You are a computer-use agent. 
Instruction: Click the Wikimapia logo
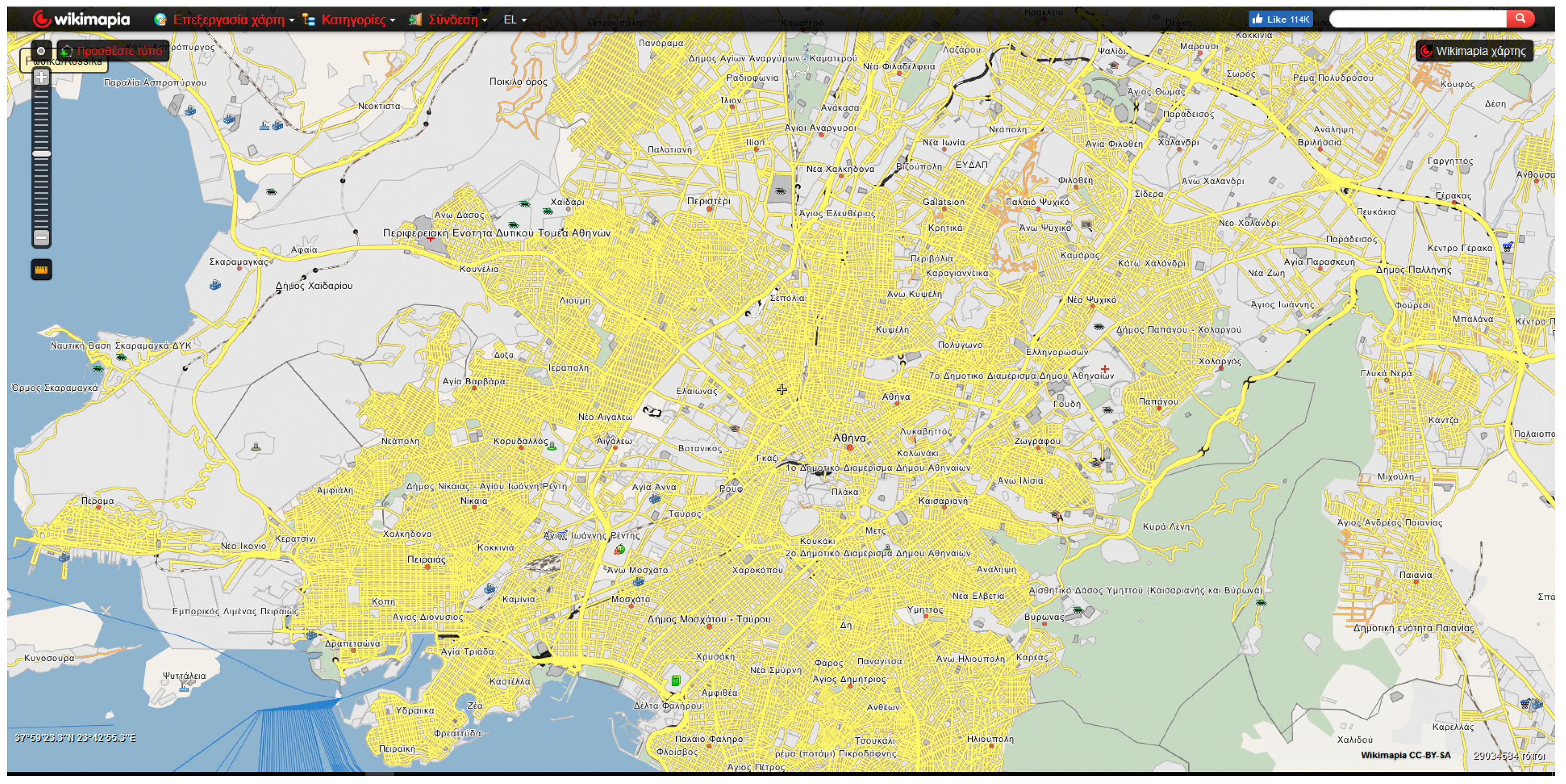point(81,19)
